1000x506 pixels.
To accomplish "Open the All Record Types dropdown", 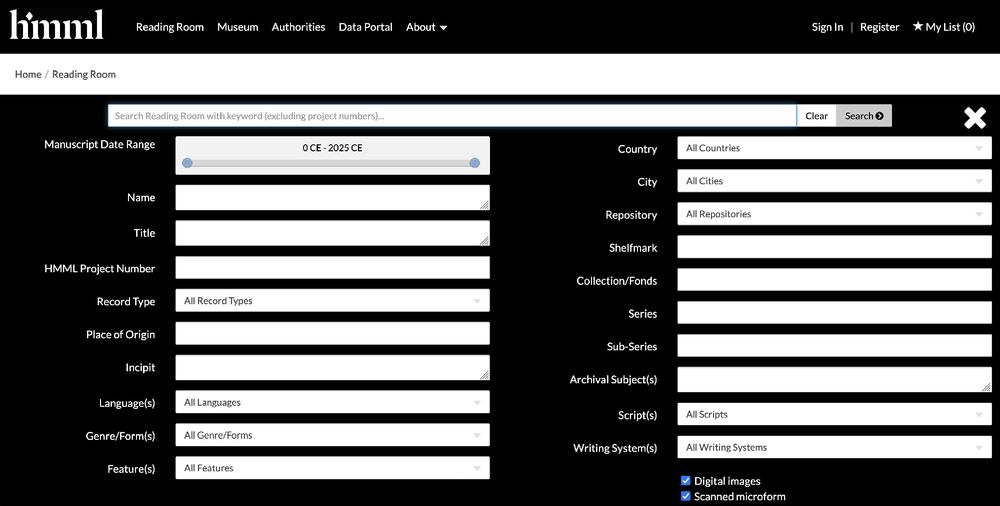I will (x=332, y=301).
